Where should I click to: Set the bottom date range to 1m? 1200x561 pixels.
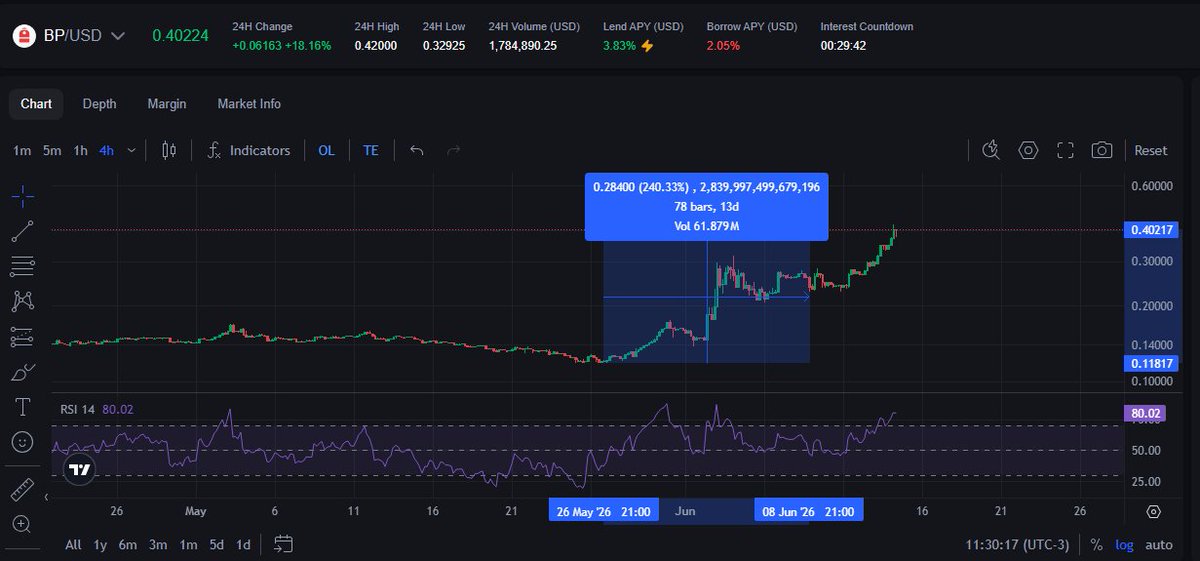click(x=188, y=545)
